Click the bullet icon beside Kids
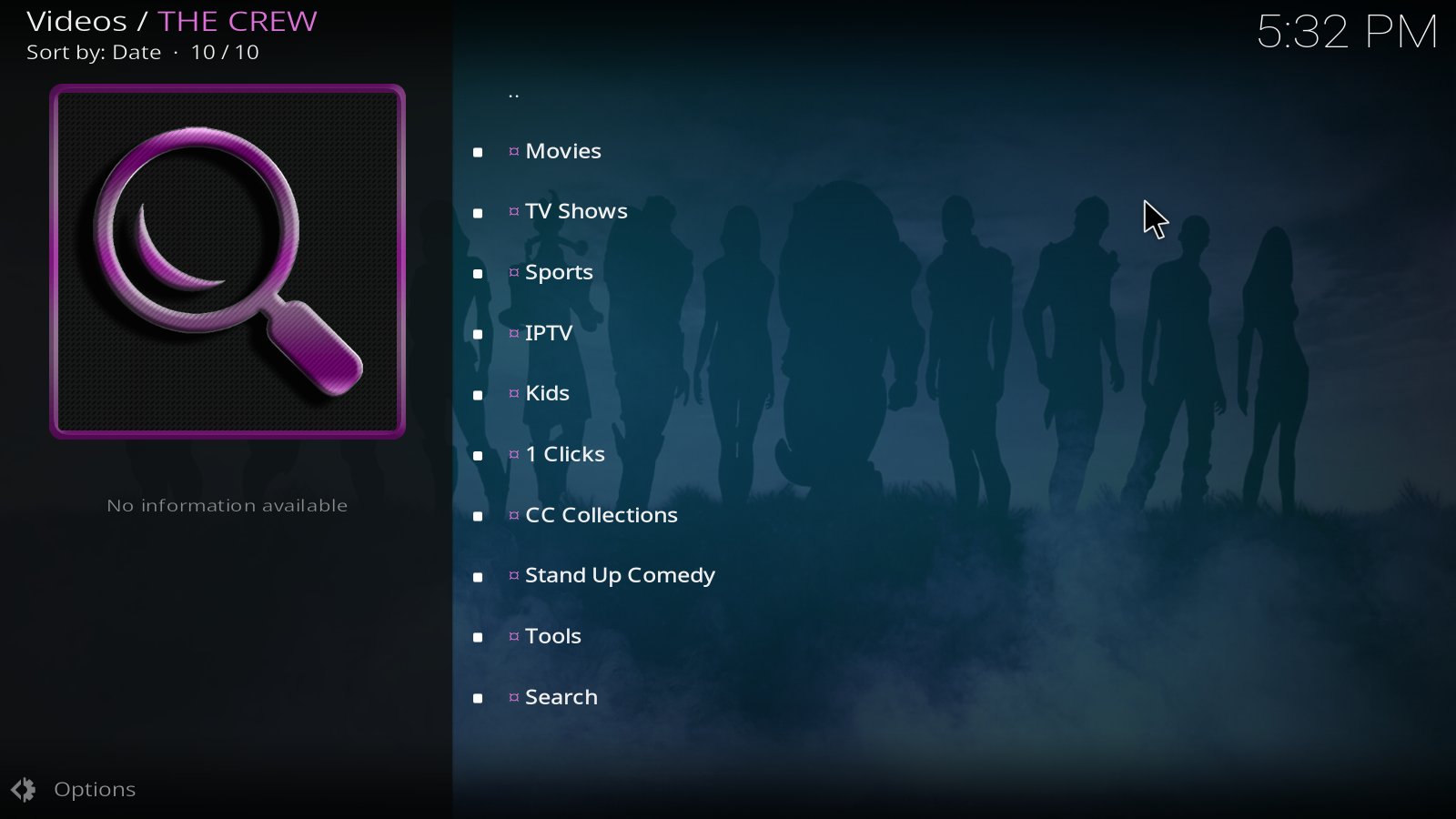This screenshot has width=1456, height=819. tap(478, 395)
